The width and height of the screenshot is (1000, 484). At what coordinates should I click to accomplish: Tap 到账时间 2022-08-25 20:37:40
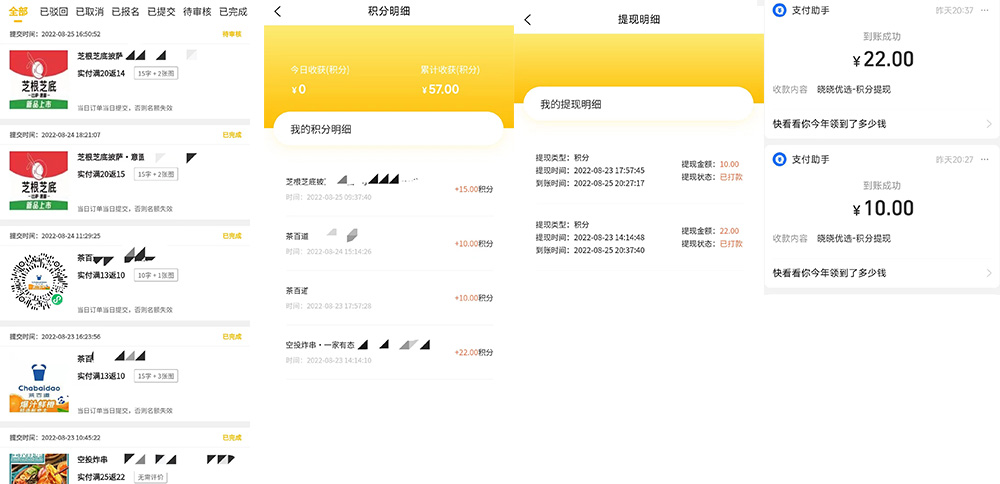click(x=590, y=250)
